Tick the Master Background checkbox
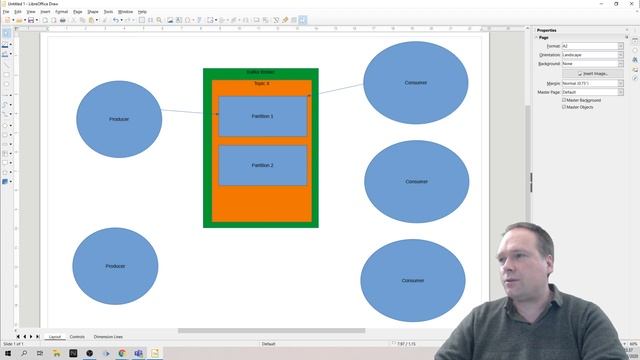 tap(564, 100)
